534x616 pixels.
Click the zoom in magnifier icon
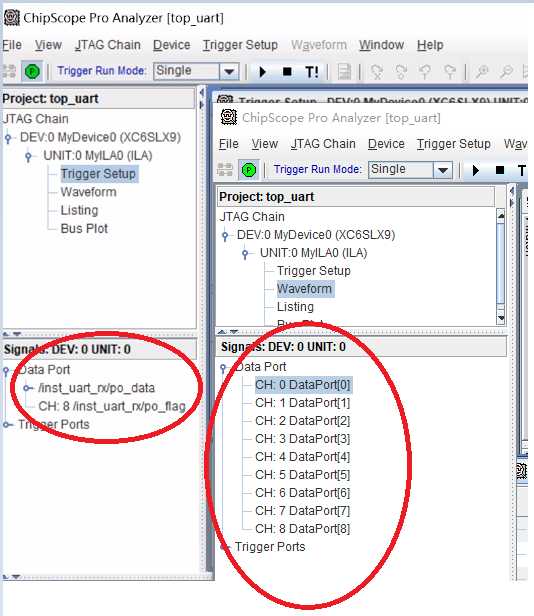(x=482, y=72)
